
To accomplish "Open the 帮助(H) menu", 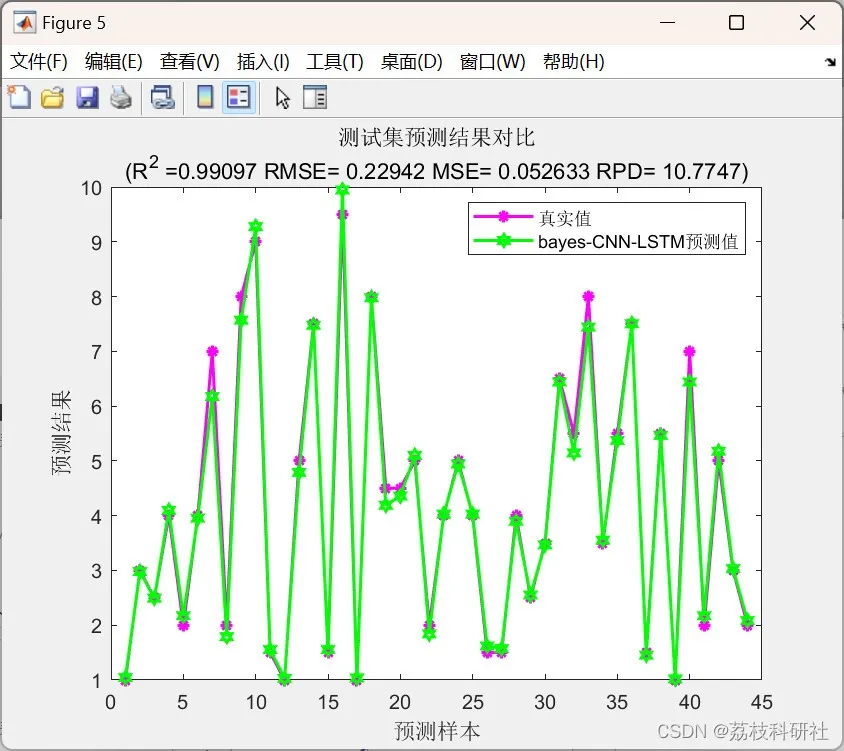I will tap(574, 61).
